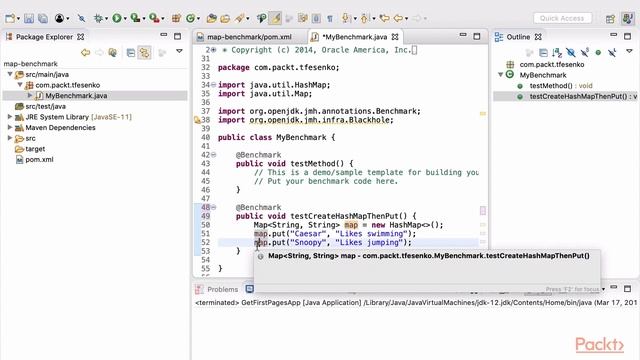The width and height of the screenshot is (640, 360).
Task: Select testMethod() in Outline
Action: point(560,86)
